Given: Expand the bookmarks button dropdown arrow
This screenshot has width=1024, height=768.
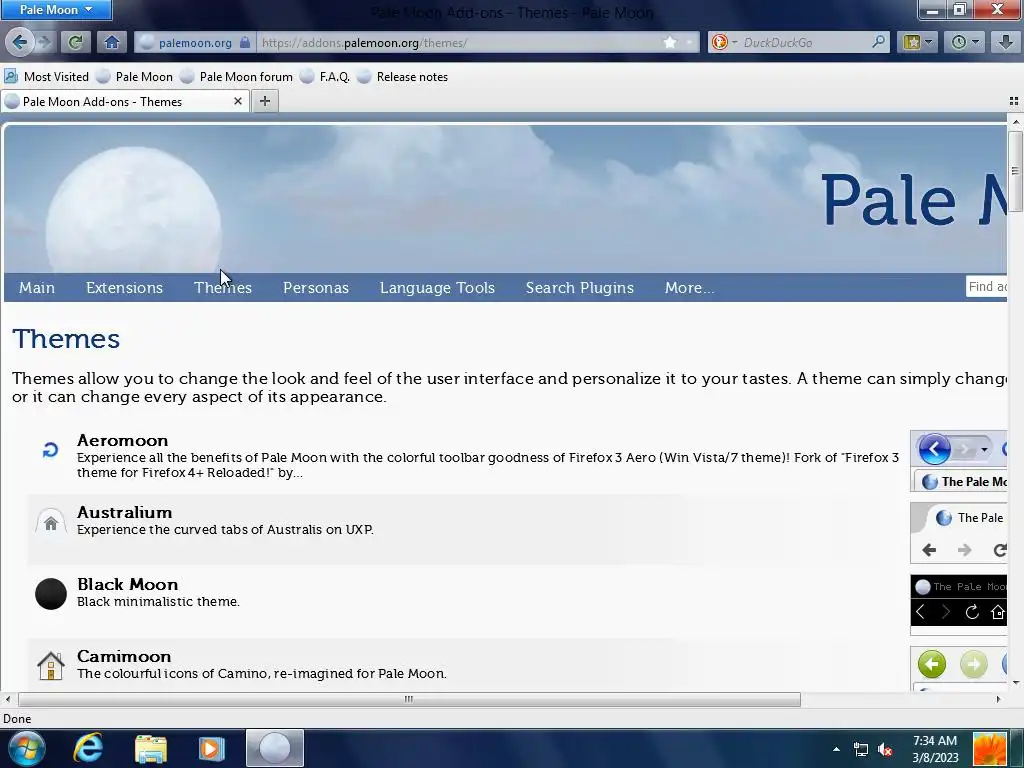Looking at the screenshot, I should tap(929, 42).
